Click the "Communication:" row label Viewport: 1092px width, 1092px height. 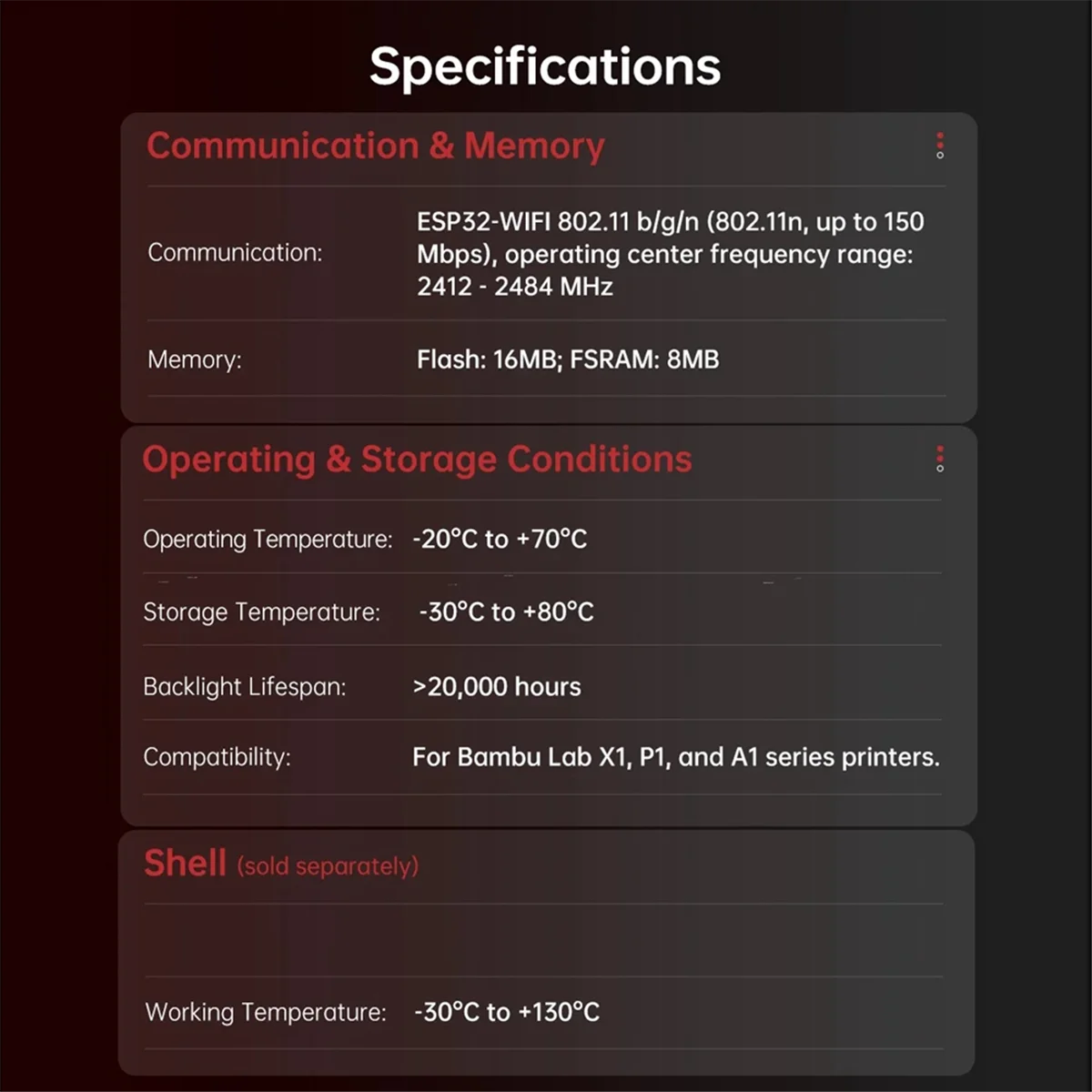click(235, 253)
